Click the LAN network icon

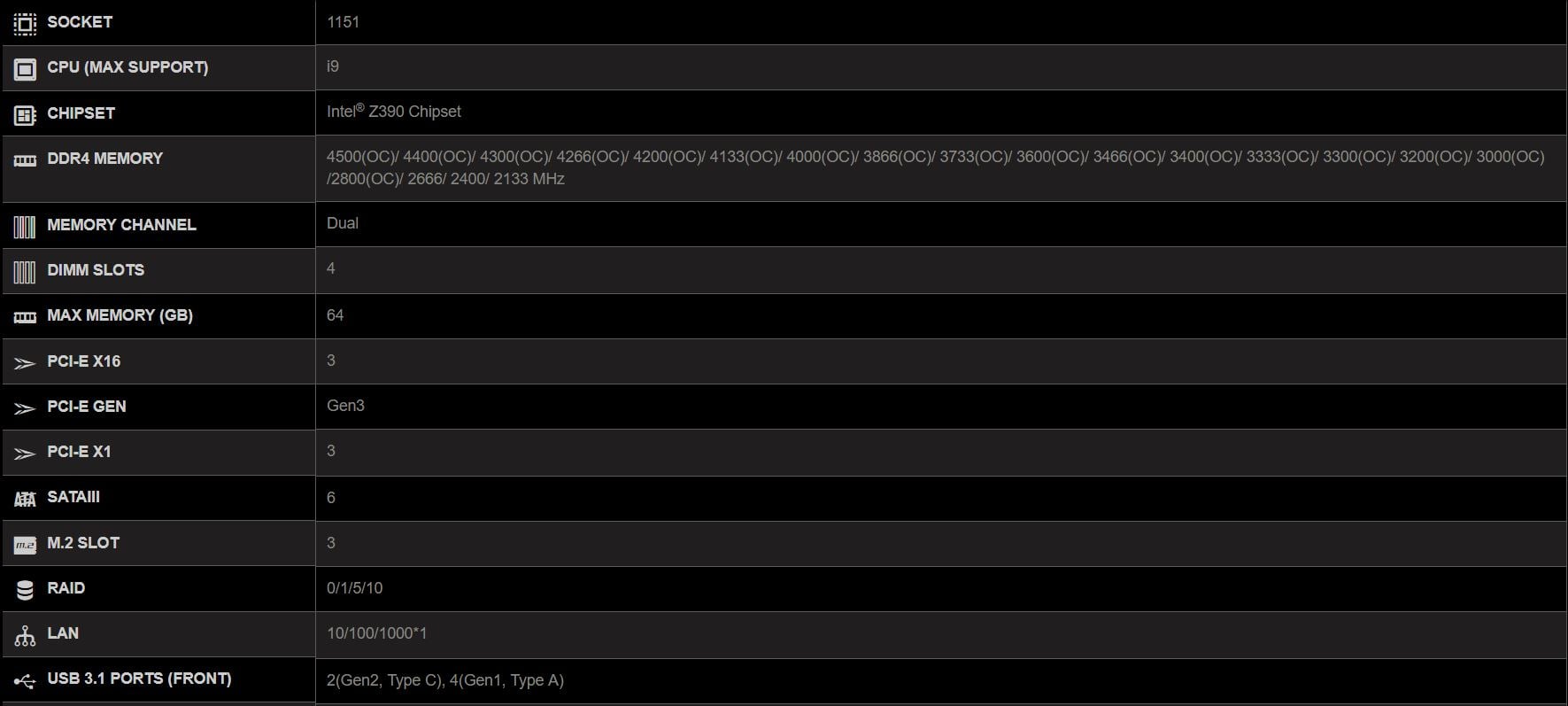25,635
